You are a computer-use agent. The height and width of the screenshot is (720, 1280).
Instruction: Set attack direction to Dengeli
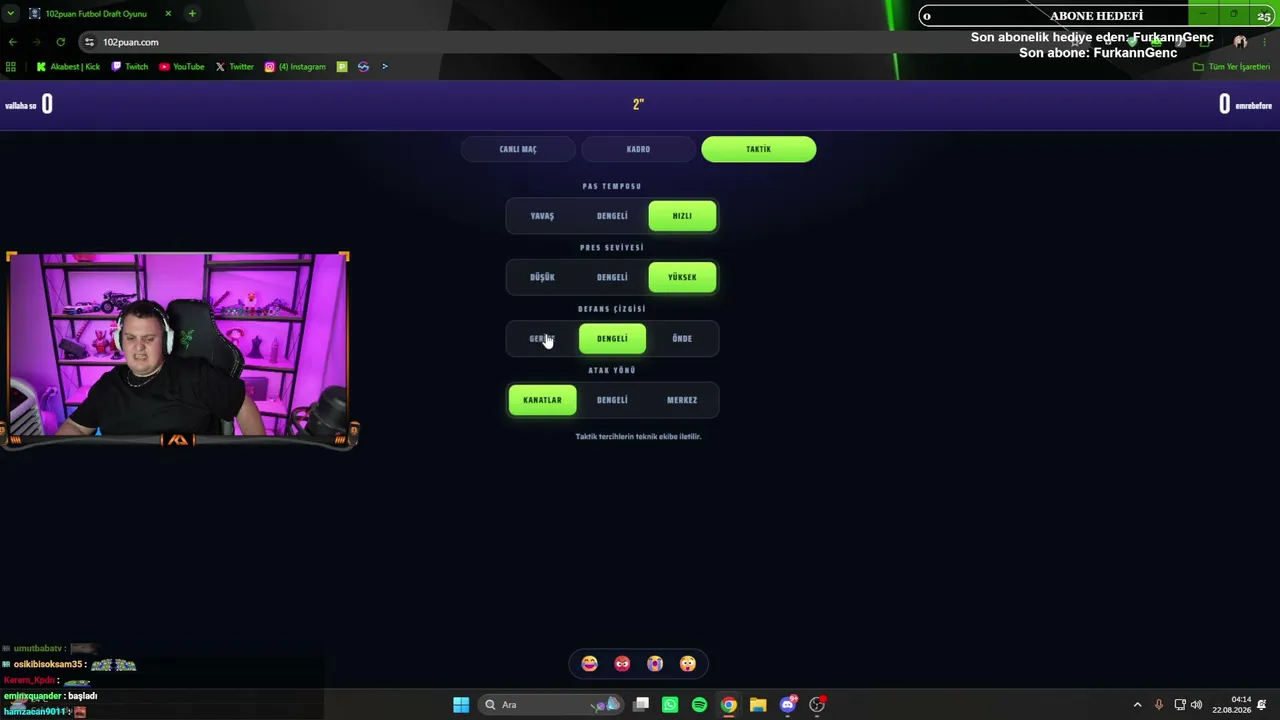click(612, 400)
